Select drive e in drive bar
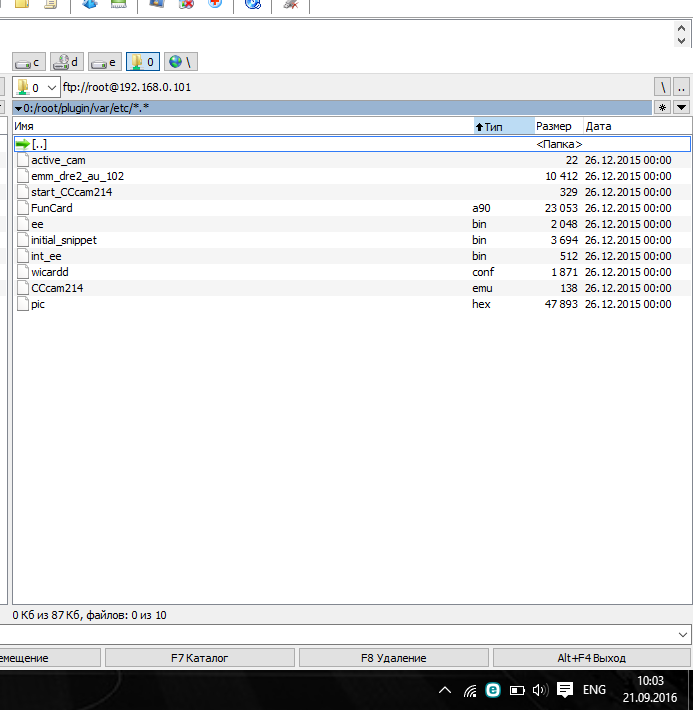The width and height of the screenshot is (693, 710). [105, 62]
